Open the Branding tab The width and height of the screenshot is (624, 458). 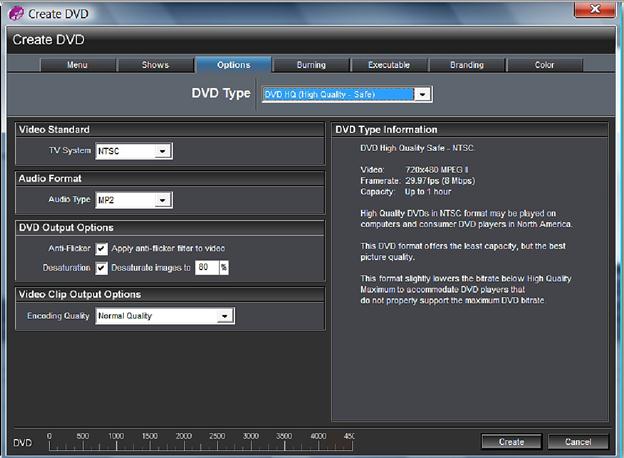coord(467,65)
